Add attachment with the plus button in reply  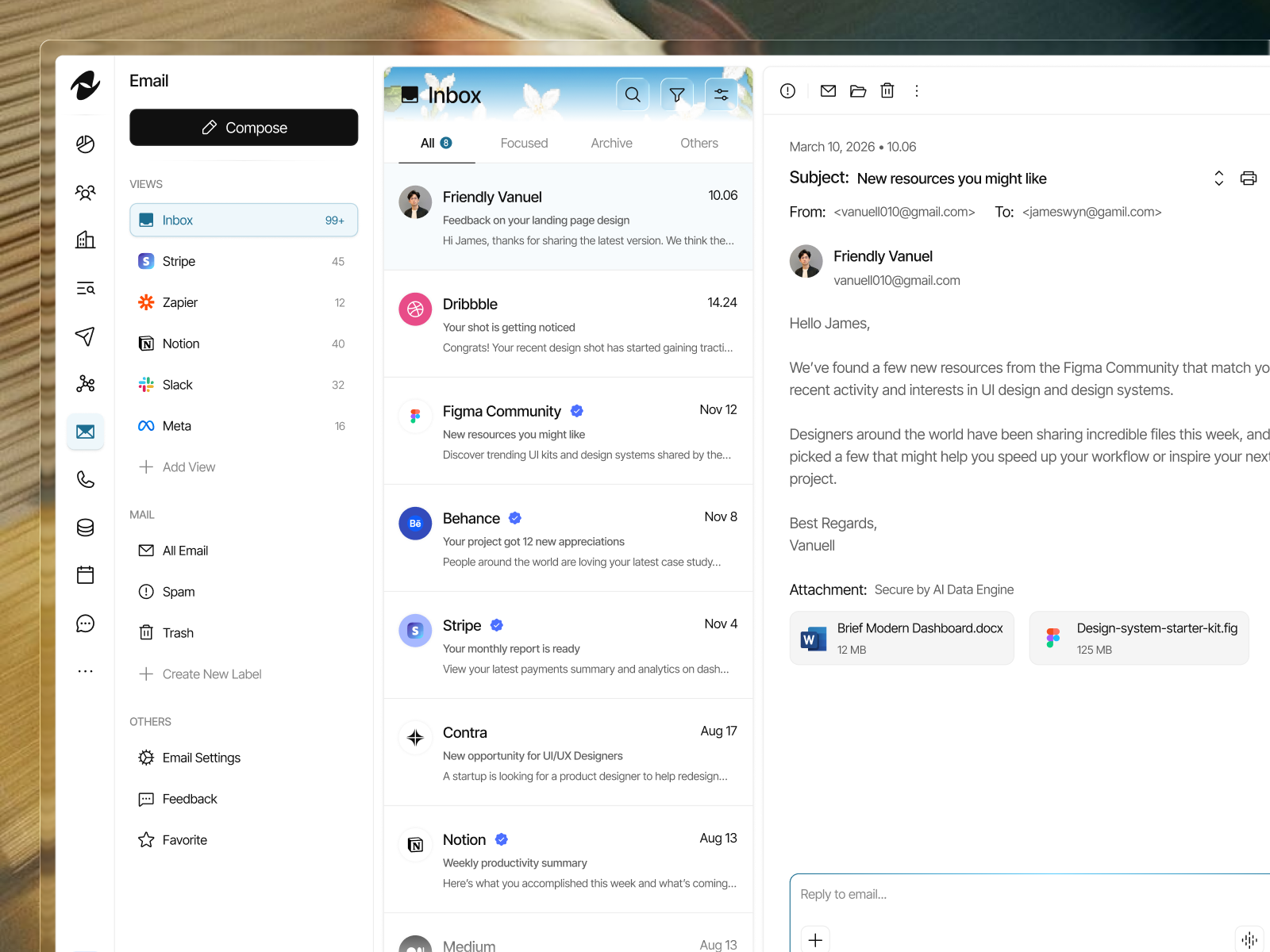(815, 939)
